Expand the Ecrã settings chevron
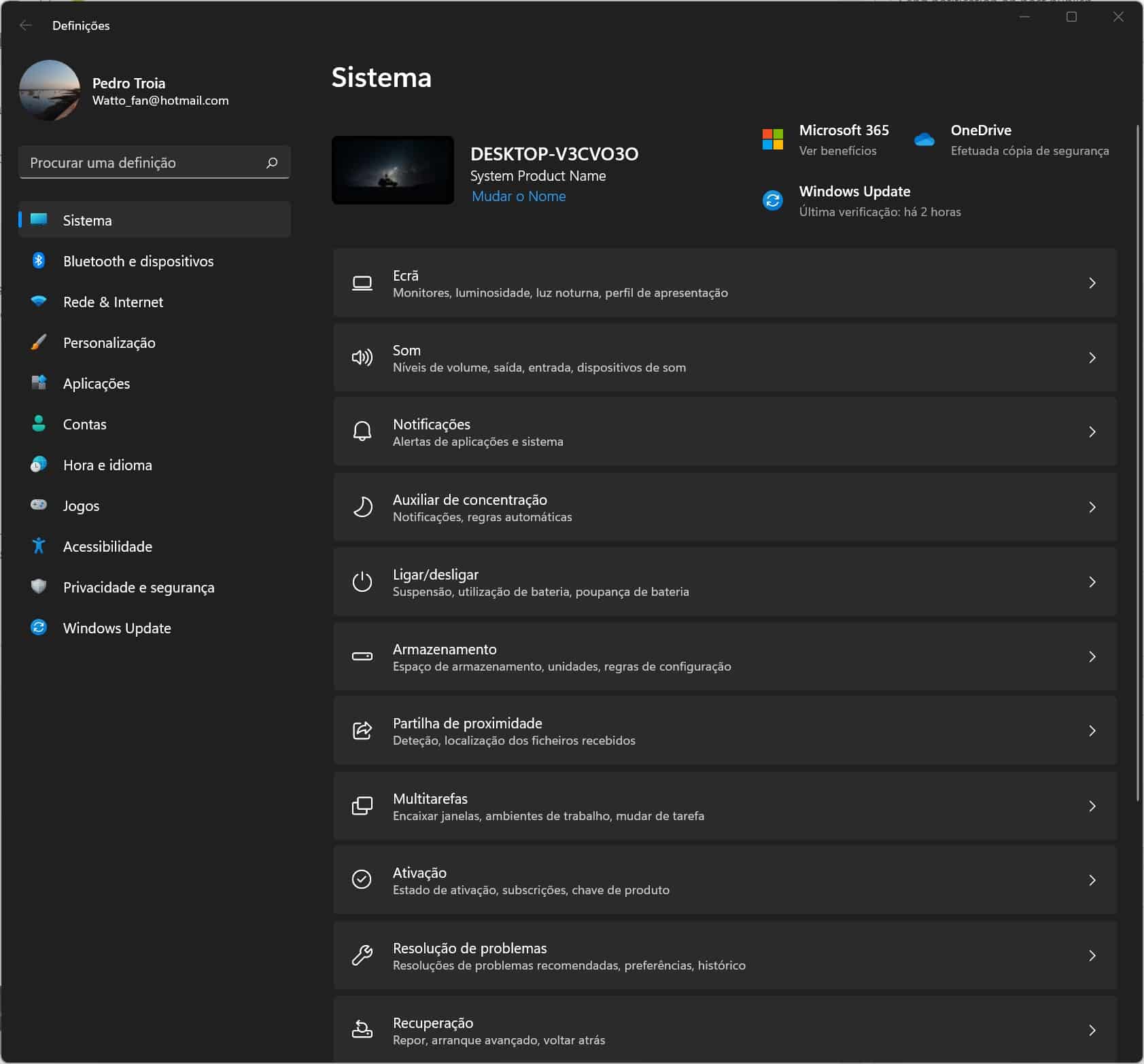 pos(1092,283)
